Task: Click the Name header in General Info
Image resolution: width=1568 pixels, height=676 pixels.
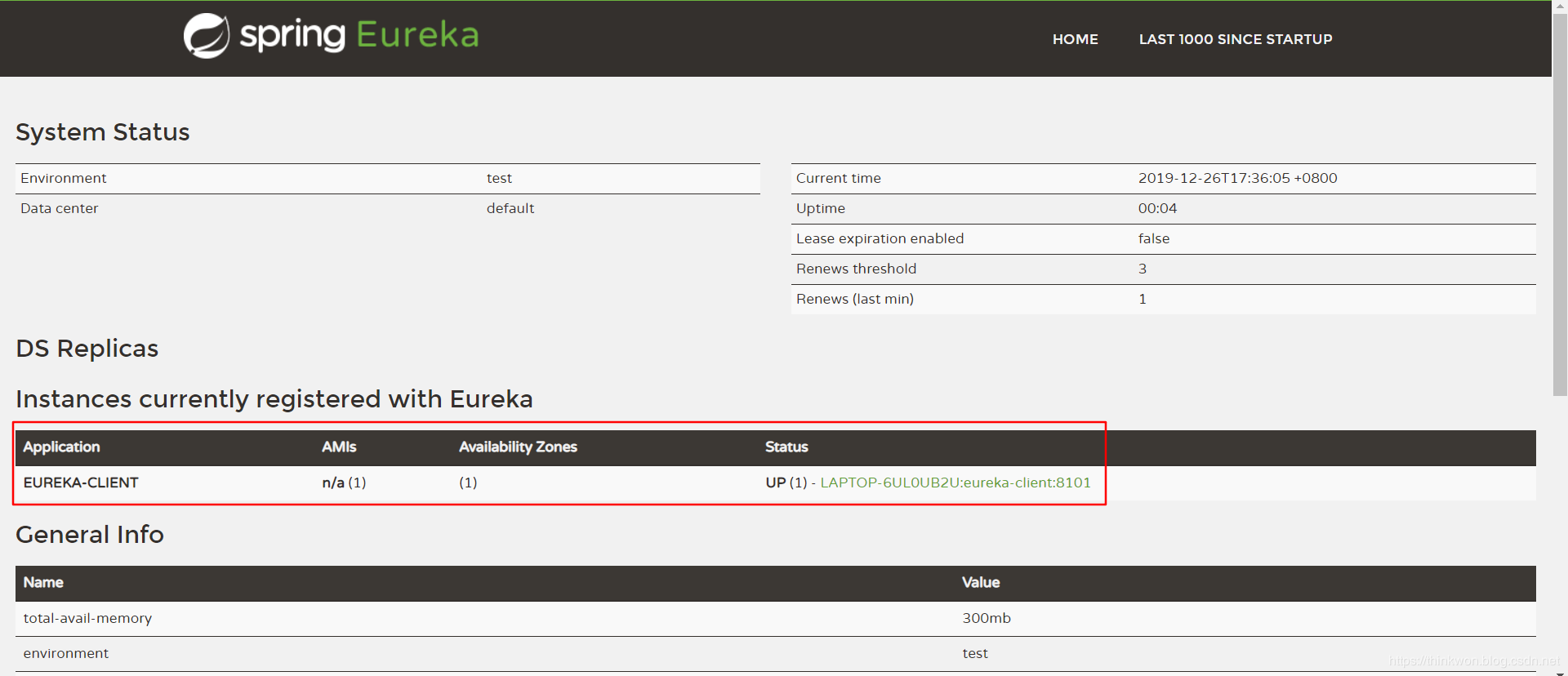Action: [43, 582]
